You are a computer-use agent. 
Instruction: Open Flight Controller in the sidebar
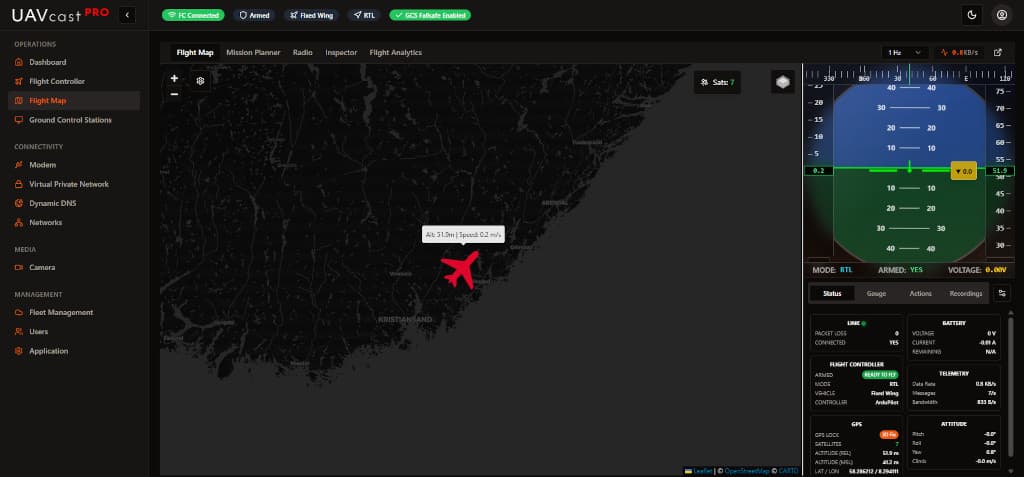point(56,82)
